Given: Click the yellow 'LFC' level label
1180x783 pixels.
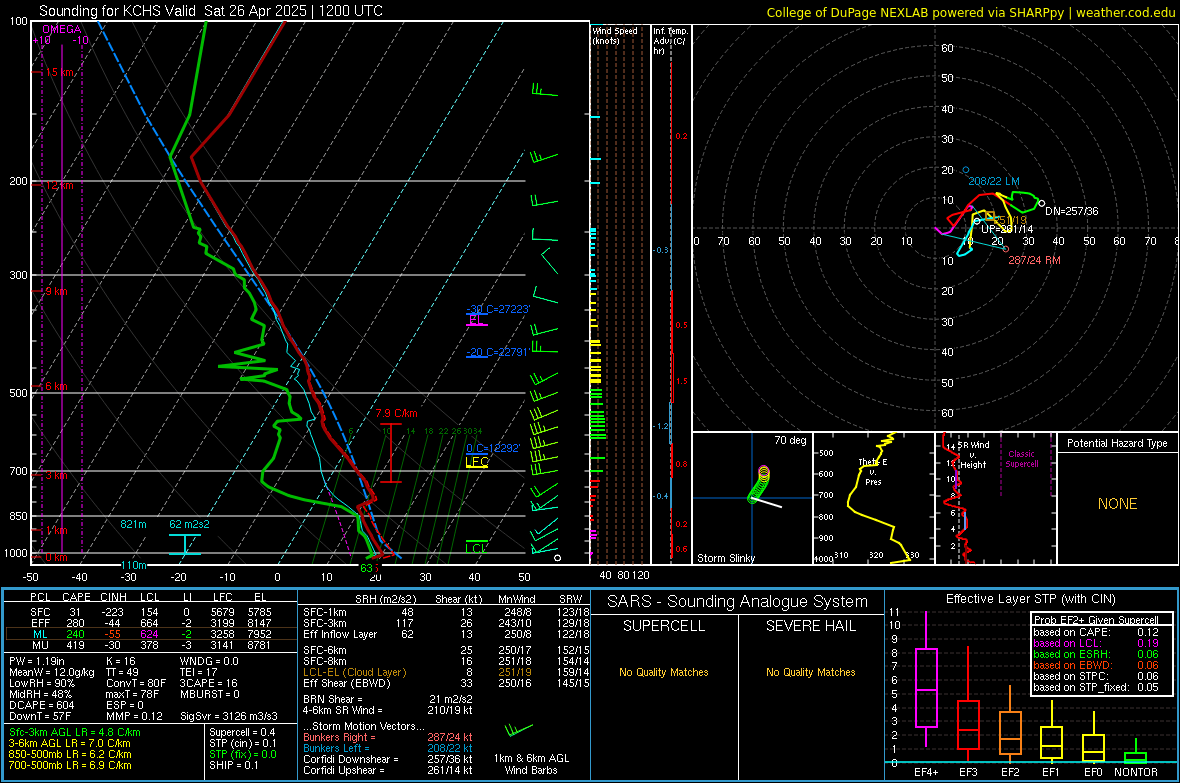Looking at the screenshot, I should (477, 462).
